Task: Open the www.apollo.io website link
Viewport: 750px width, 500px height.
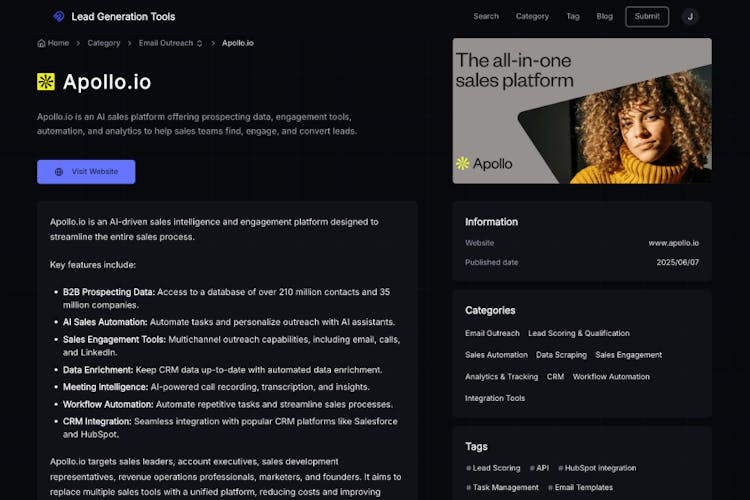Action: coord(673,243)
